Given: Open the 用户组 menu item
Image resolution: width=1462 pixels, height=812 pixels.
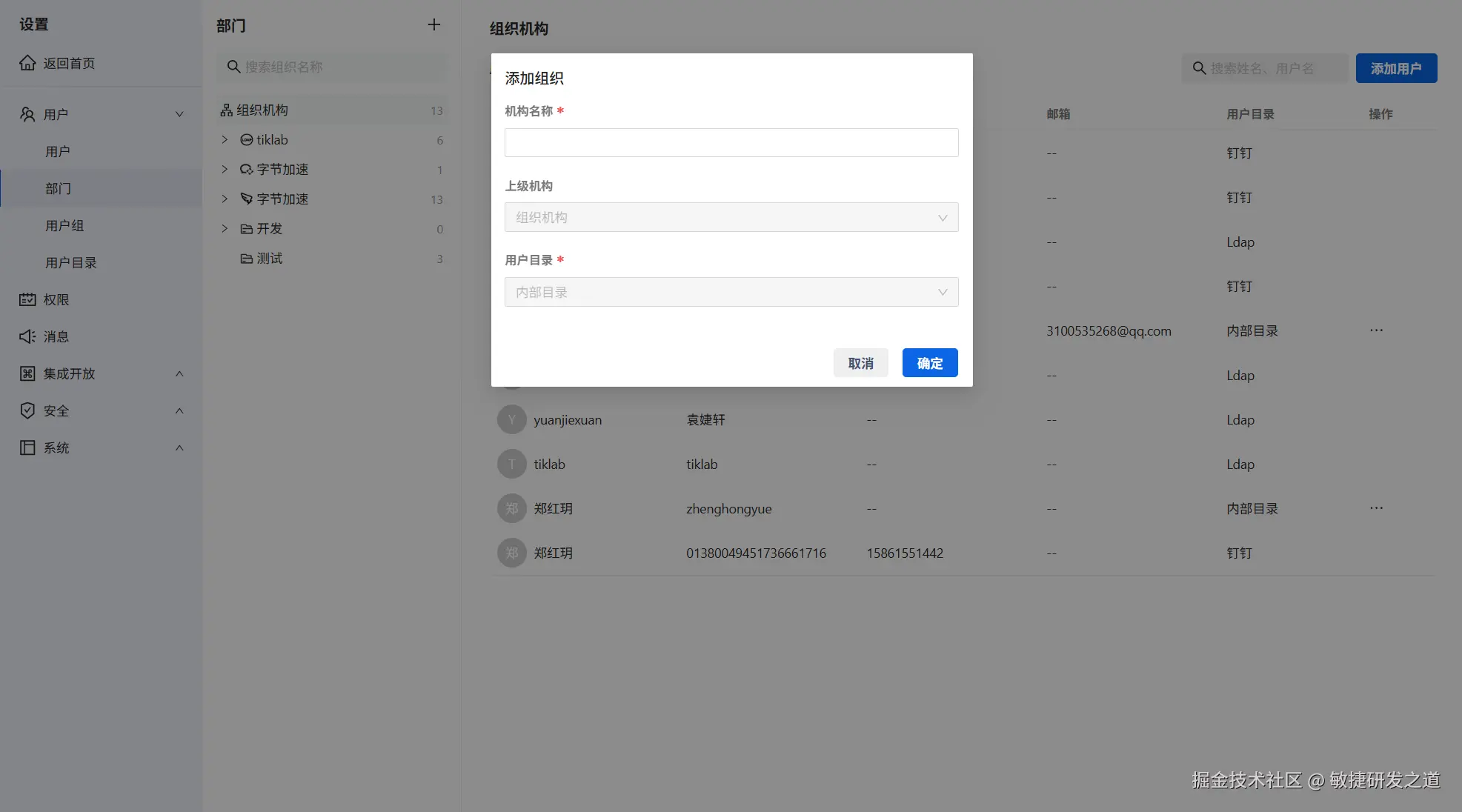Looking at the screenshot, I should coord(64,225).
